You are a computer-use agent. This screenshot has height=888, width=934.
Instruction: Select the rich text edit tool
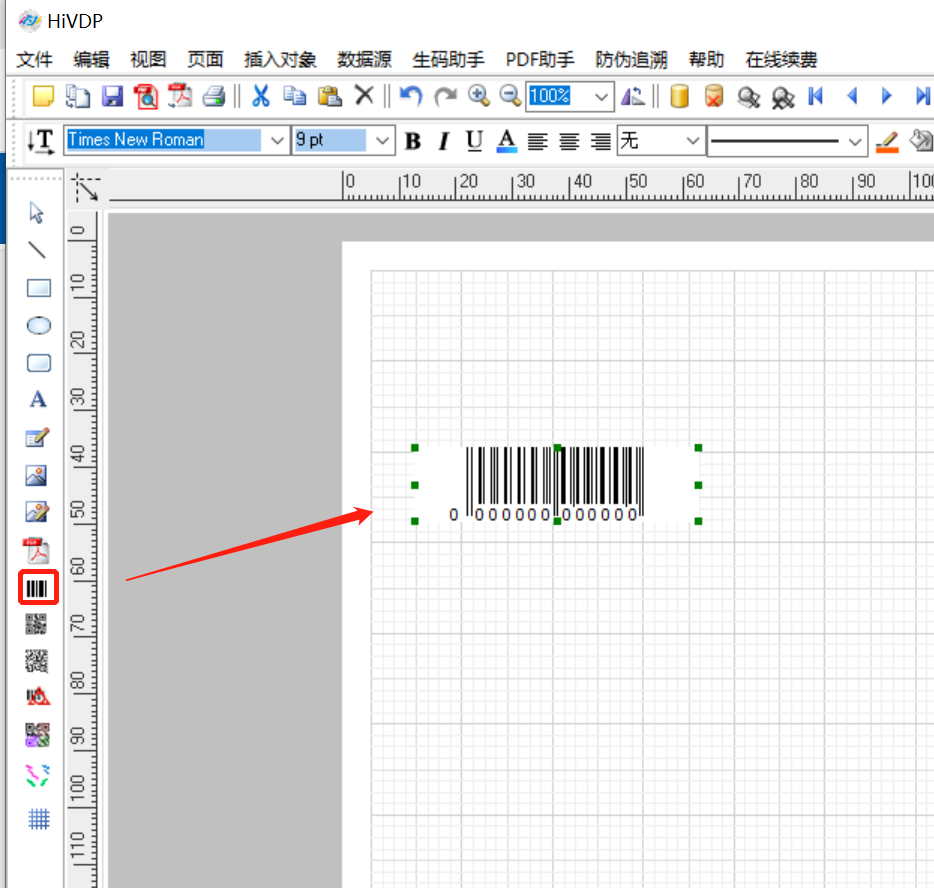pyautogui.click(x=38, y=438)
